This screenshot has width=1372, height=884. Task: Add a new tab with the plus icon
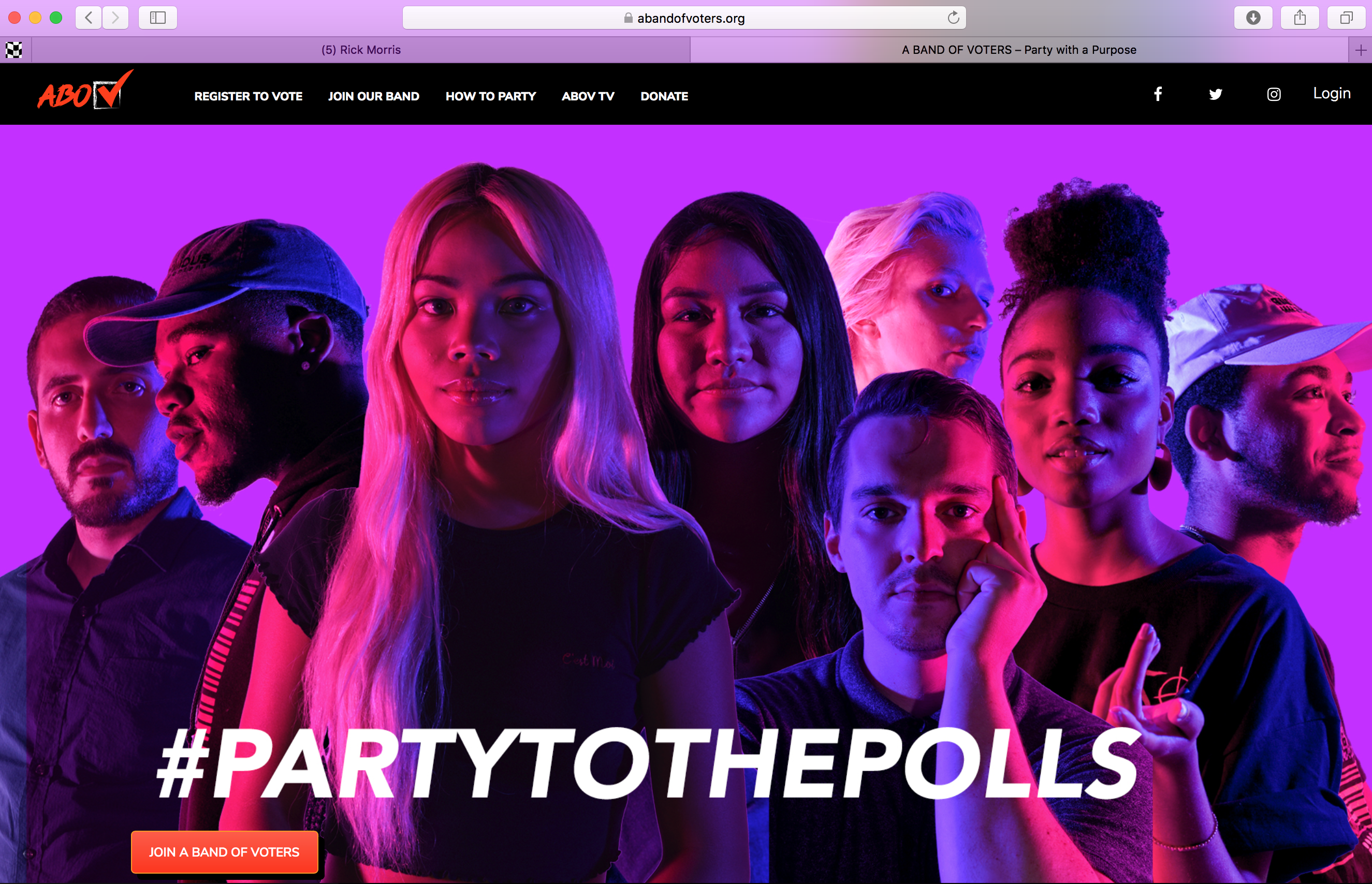click(x=1361, y=50)
